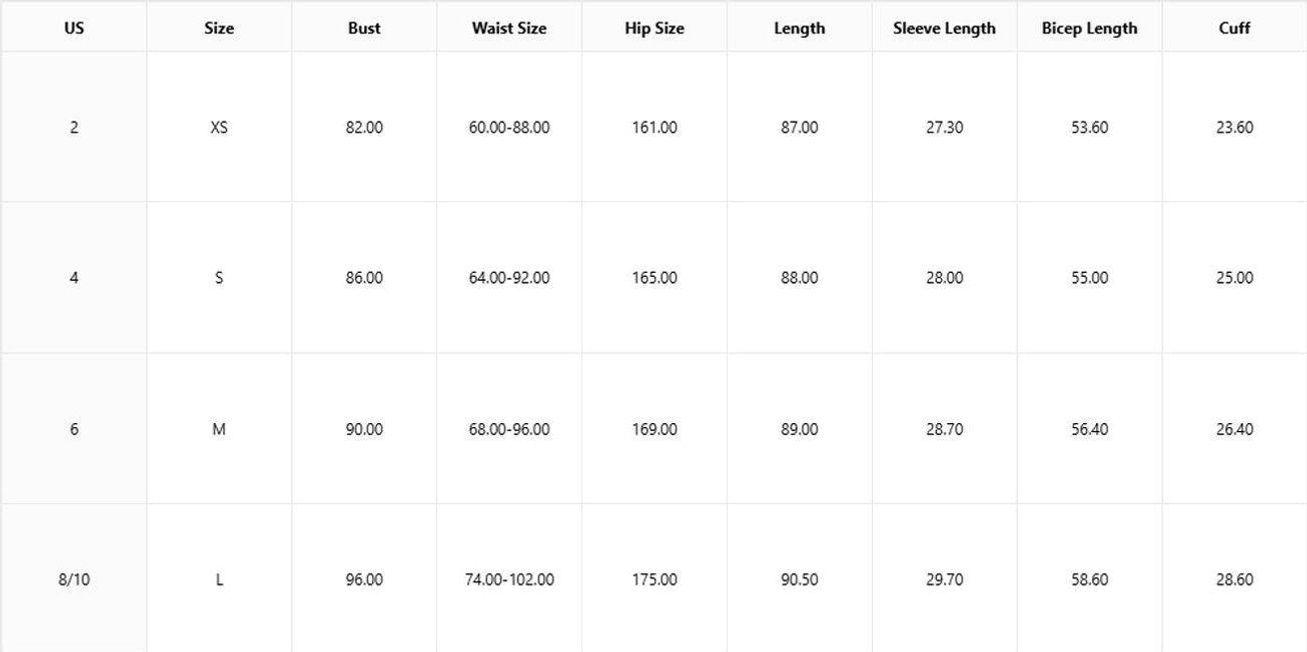Select bicep length value 56.40
Image resolution: width=1307 pixels, height=652 pixels.
(x=1089, y=430)
